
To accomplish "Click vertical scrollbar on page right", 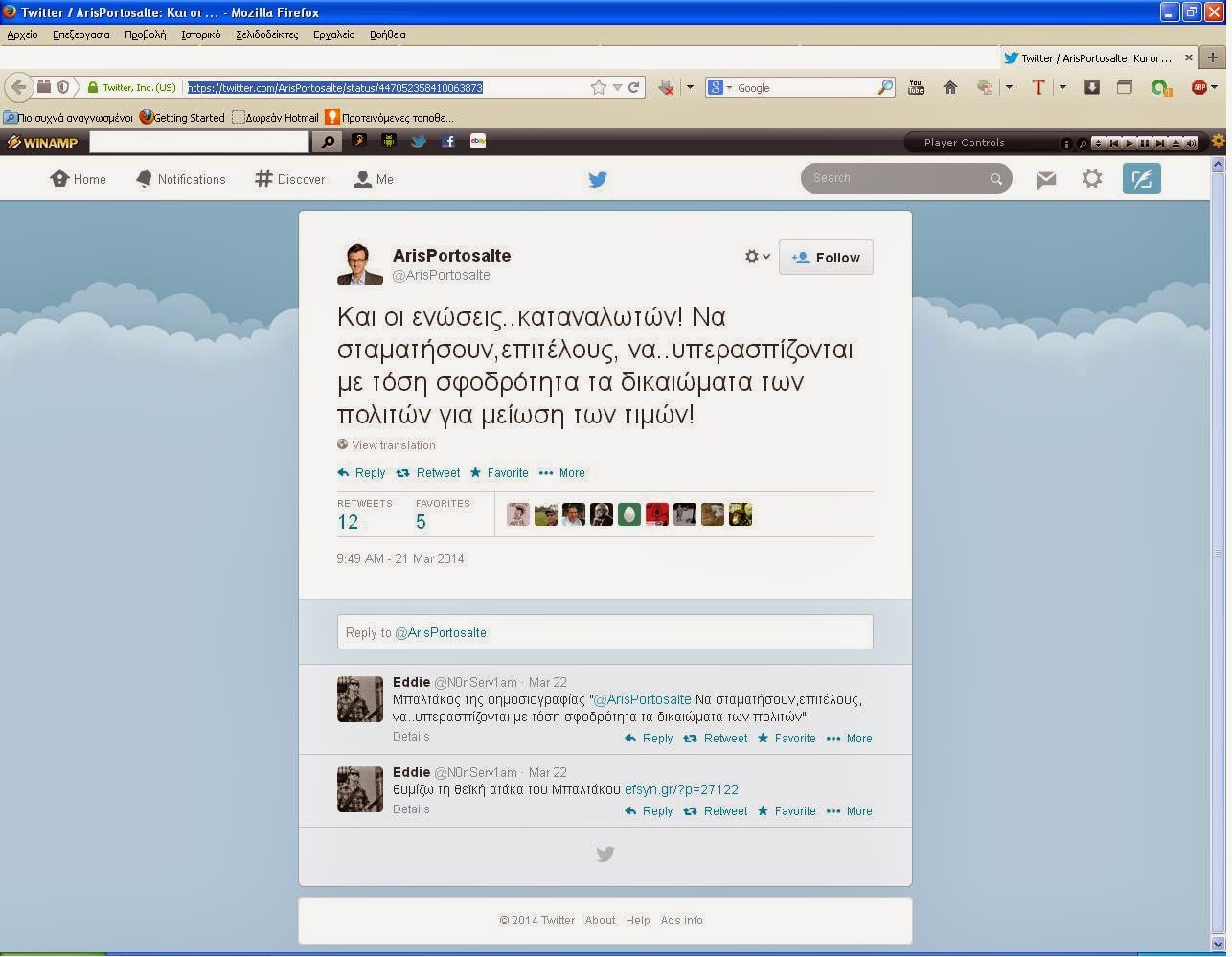I will point(1219,551).
